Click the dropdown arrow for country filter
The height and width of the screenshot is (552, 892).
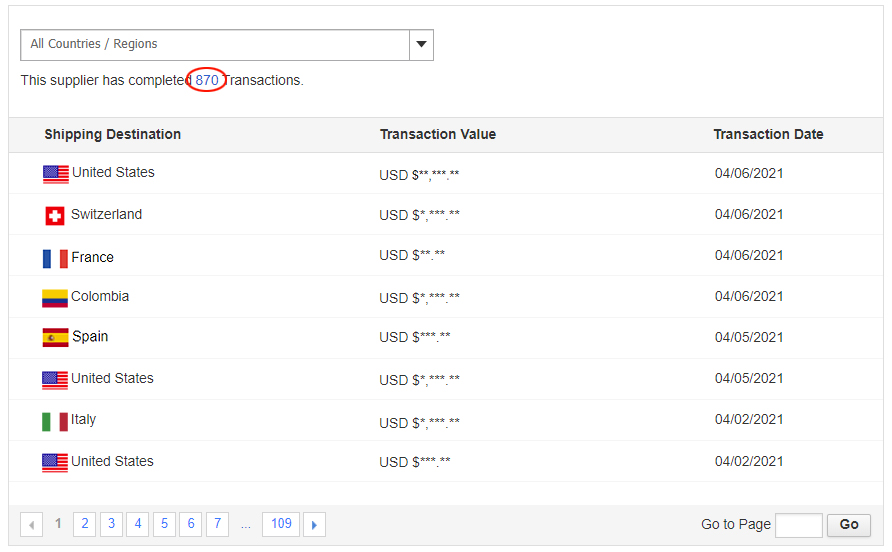click(x=421, y=44)
